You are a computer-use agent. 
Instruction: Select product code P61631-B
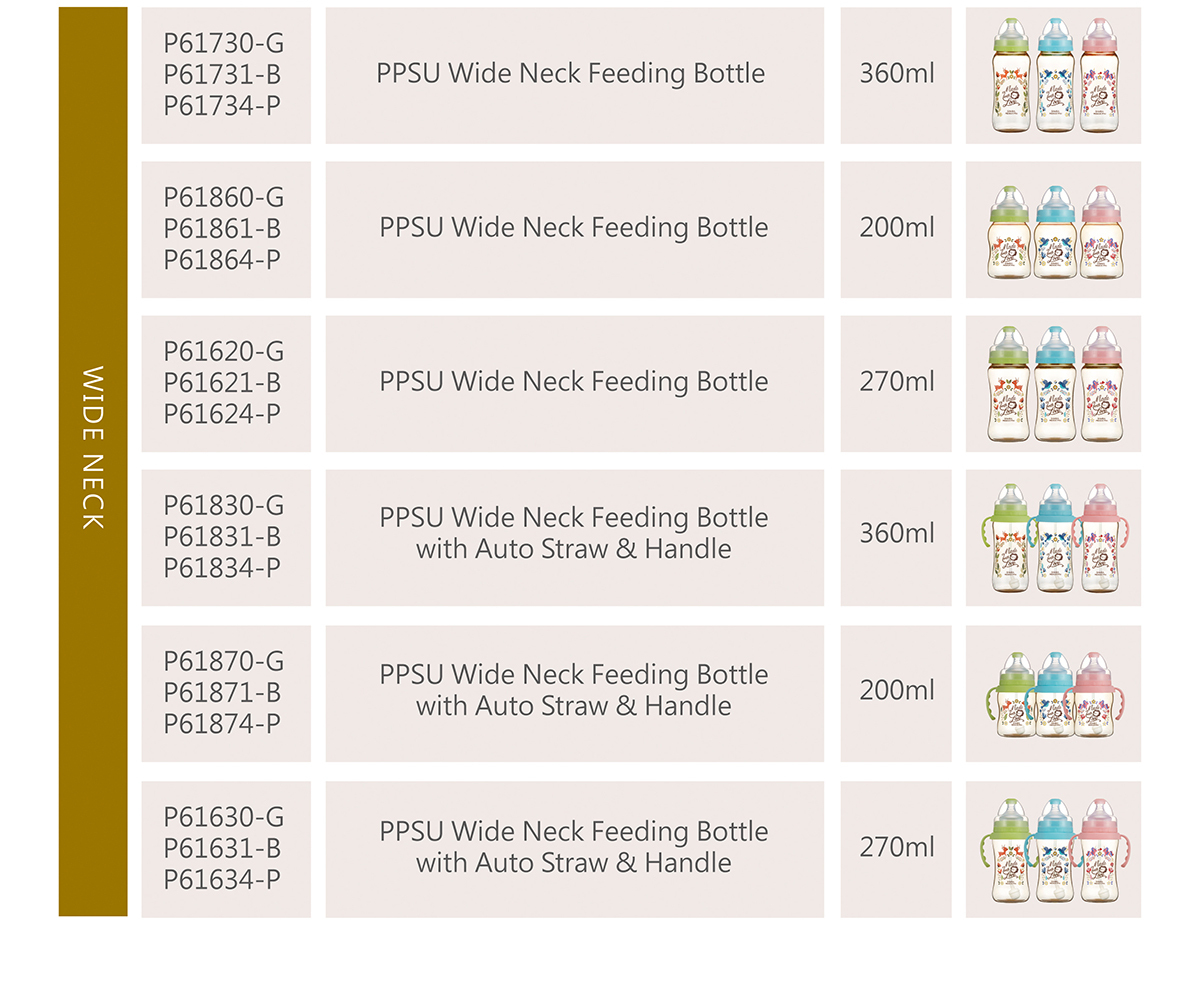222,848
